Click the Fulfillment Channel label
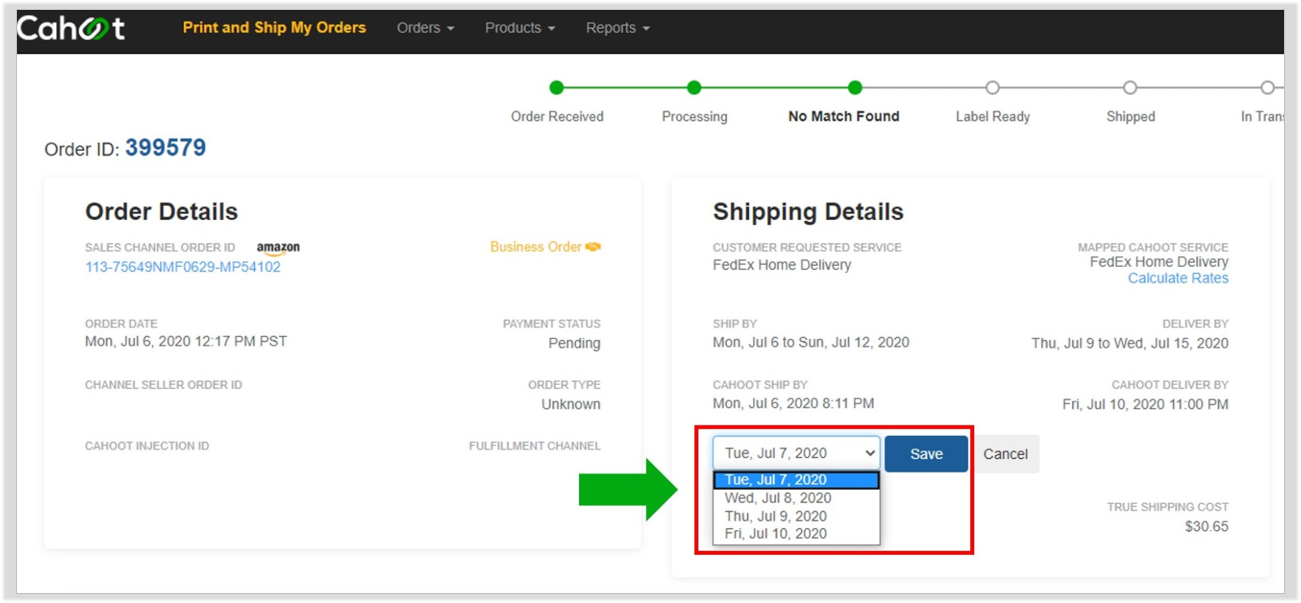Viewport: 1301px width, 603px height. pyautogui.click(x=535, y=446)
